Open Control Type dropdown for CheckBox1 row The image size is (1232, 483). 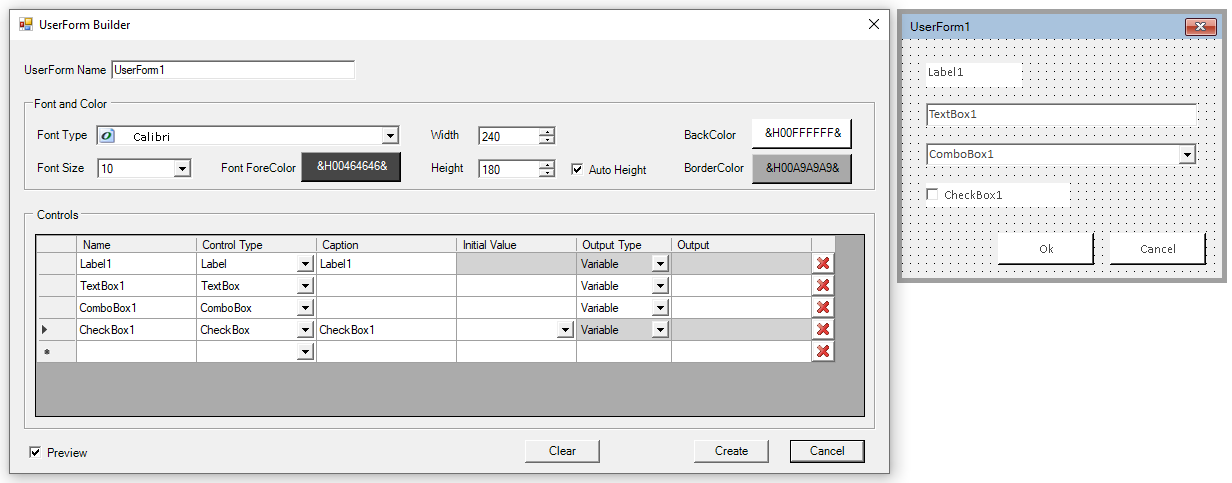pos(305,330)
